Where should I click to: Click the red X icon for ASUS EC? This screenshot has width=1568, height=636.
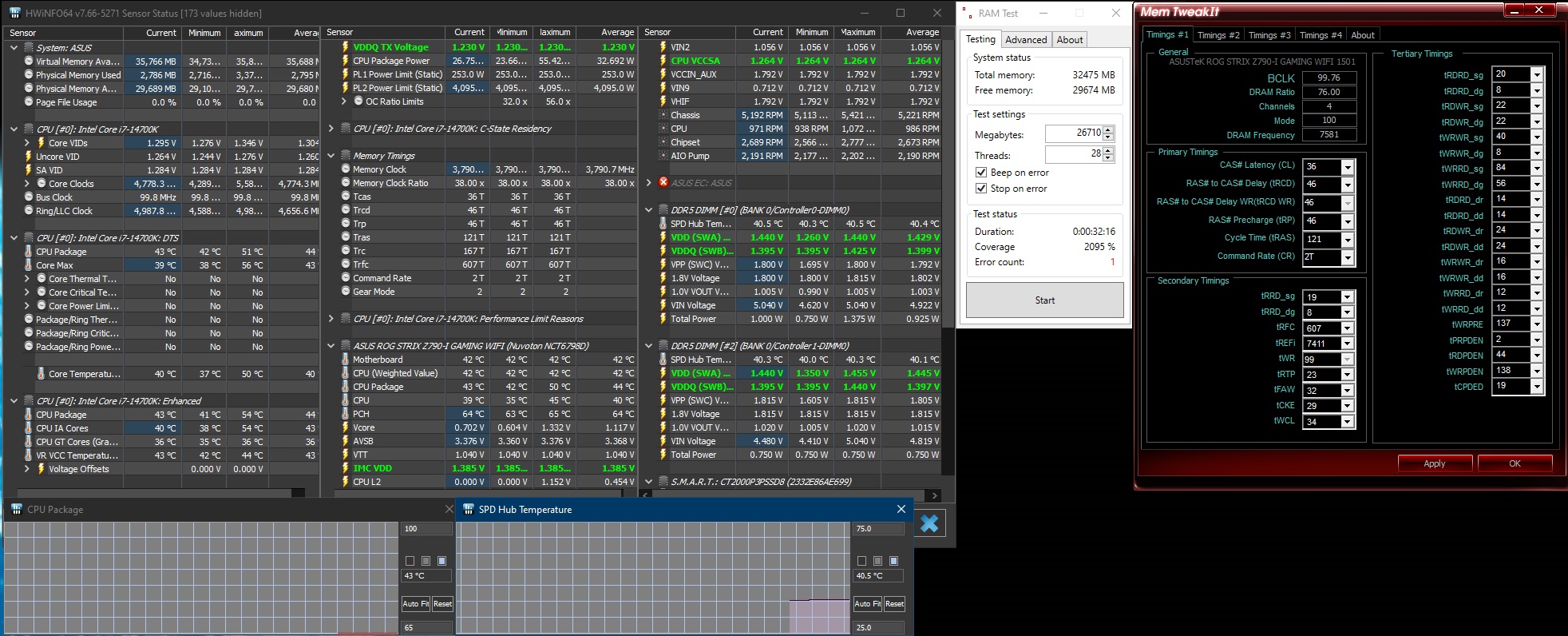[x=663, y=183]
